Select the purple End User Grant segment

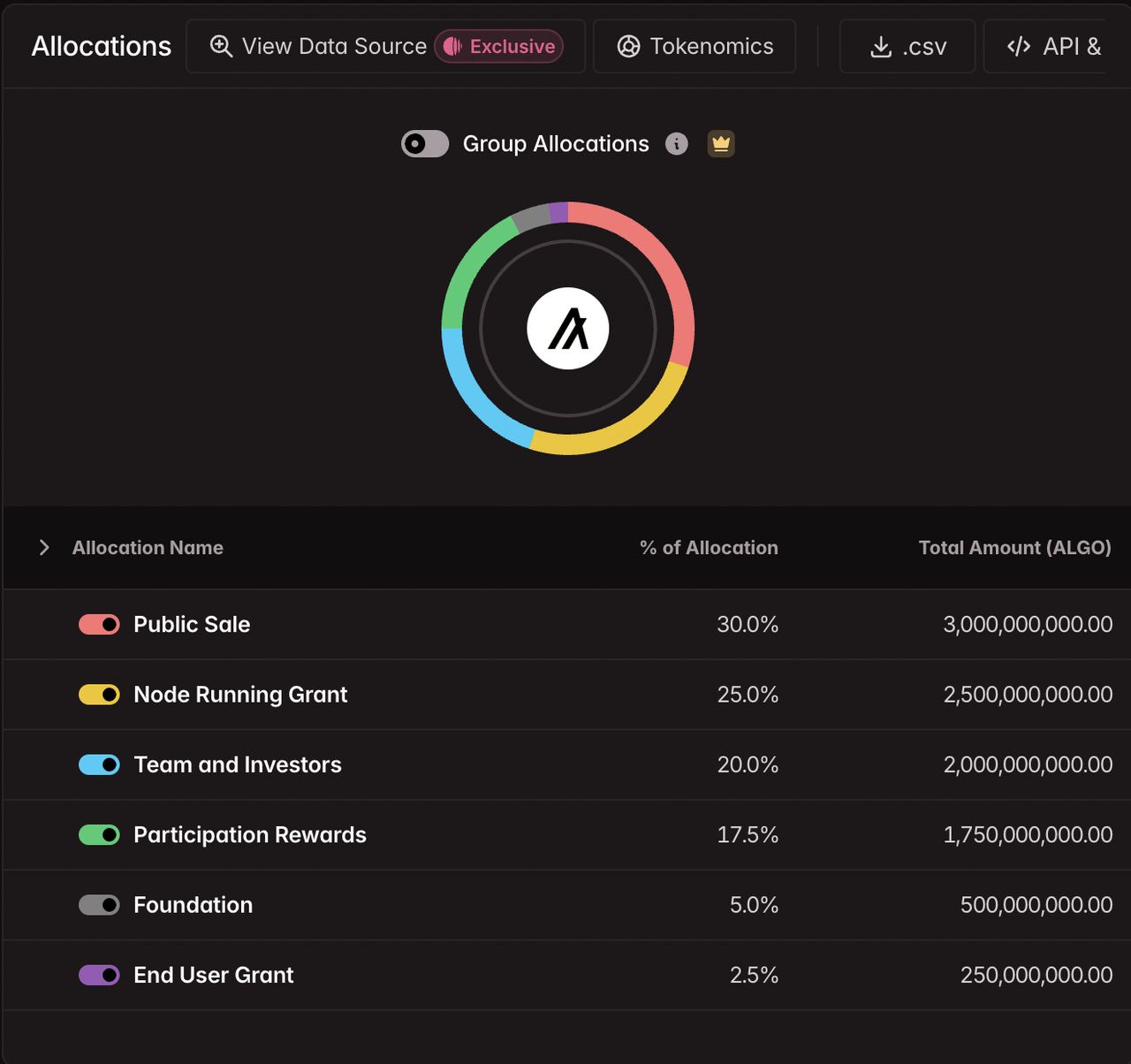coord(558,212)
